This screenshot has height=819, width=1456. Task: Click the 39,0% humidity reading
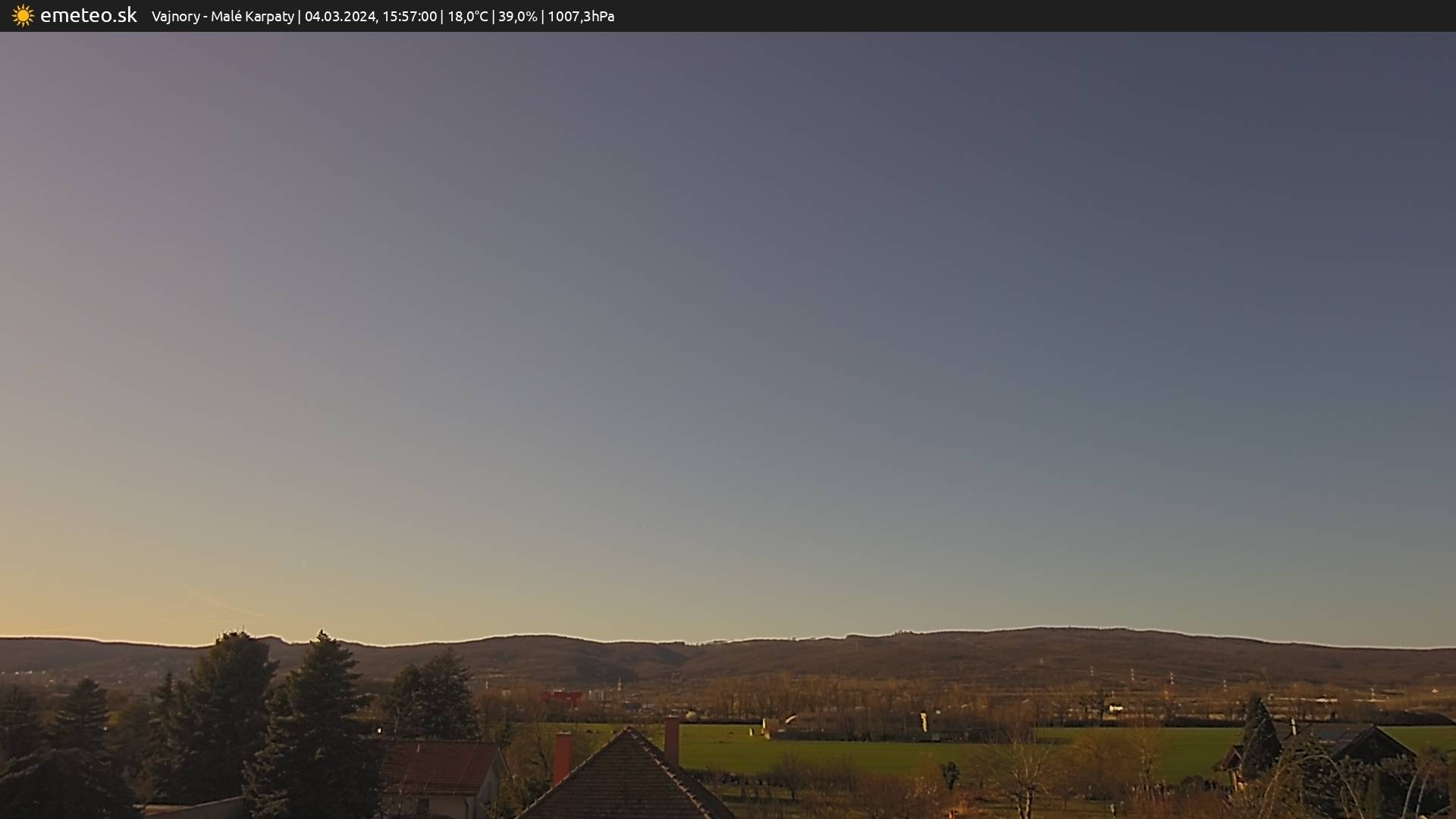click(517, 16)
